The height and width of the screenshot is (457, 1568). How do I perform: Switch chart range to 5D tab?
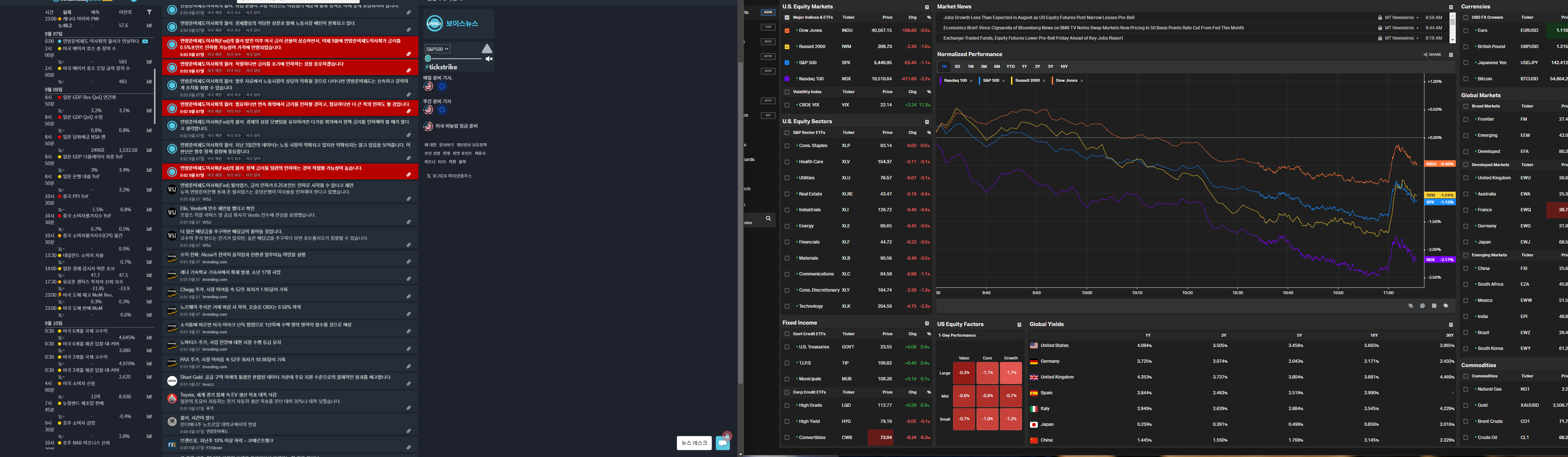click(957, 66)
